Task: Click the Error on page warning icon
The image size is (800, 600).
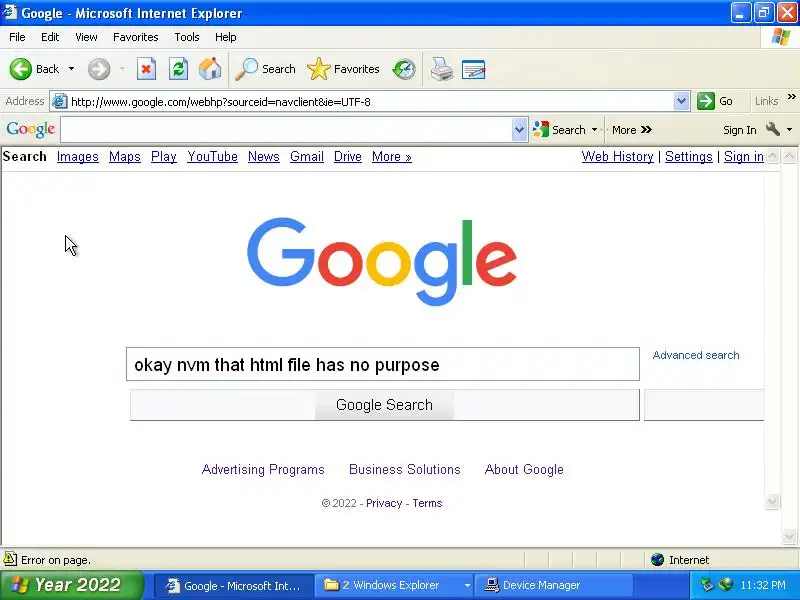Action: pos(10,559)
